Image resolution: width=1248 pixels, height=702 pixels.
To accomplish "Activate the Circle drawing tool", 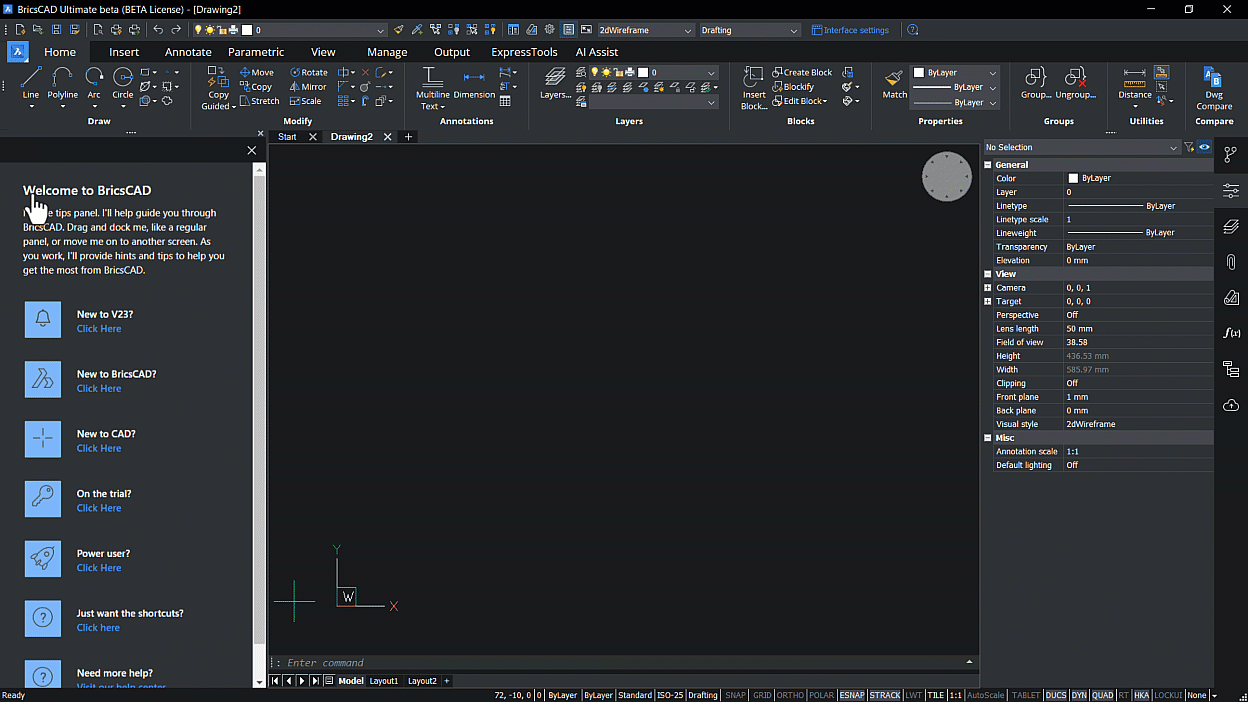I will tap(123, 88).
